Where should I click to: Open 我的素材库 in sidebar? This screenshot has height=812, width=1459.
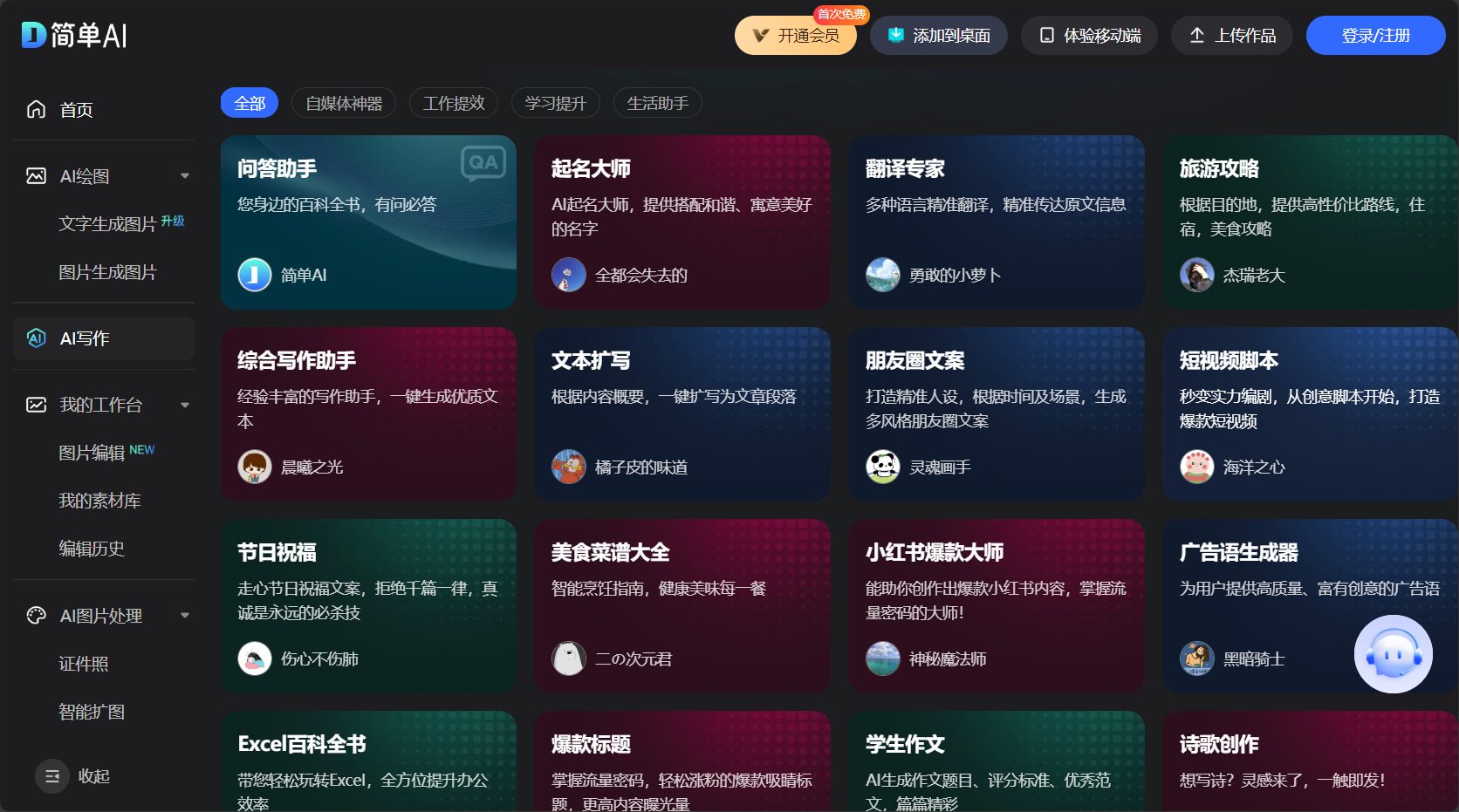pyautogui.click(x=99, y=501)
